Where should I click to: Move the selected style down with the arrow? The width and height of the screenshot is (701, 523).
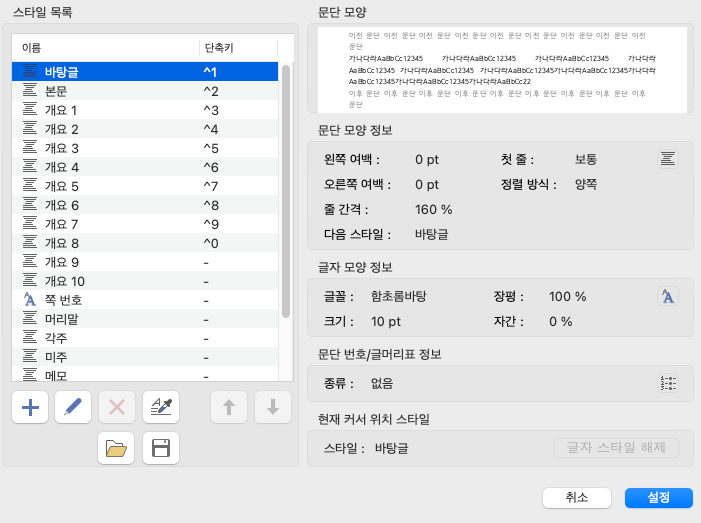[x=273, y=407]
